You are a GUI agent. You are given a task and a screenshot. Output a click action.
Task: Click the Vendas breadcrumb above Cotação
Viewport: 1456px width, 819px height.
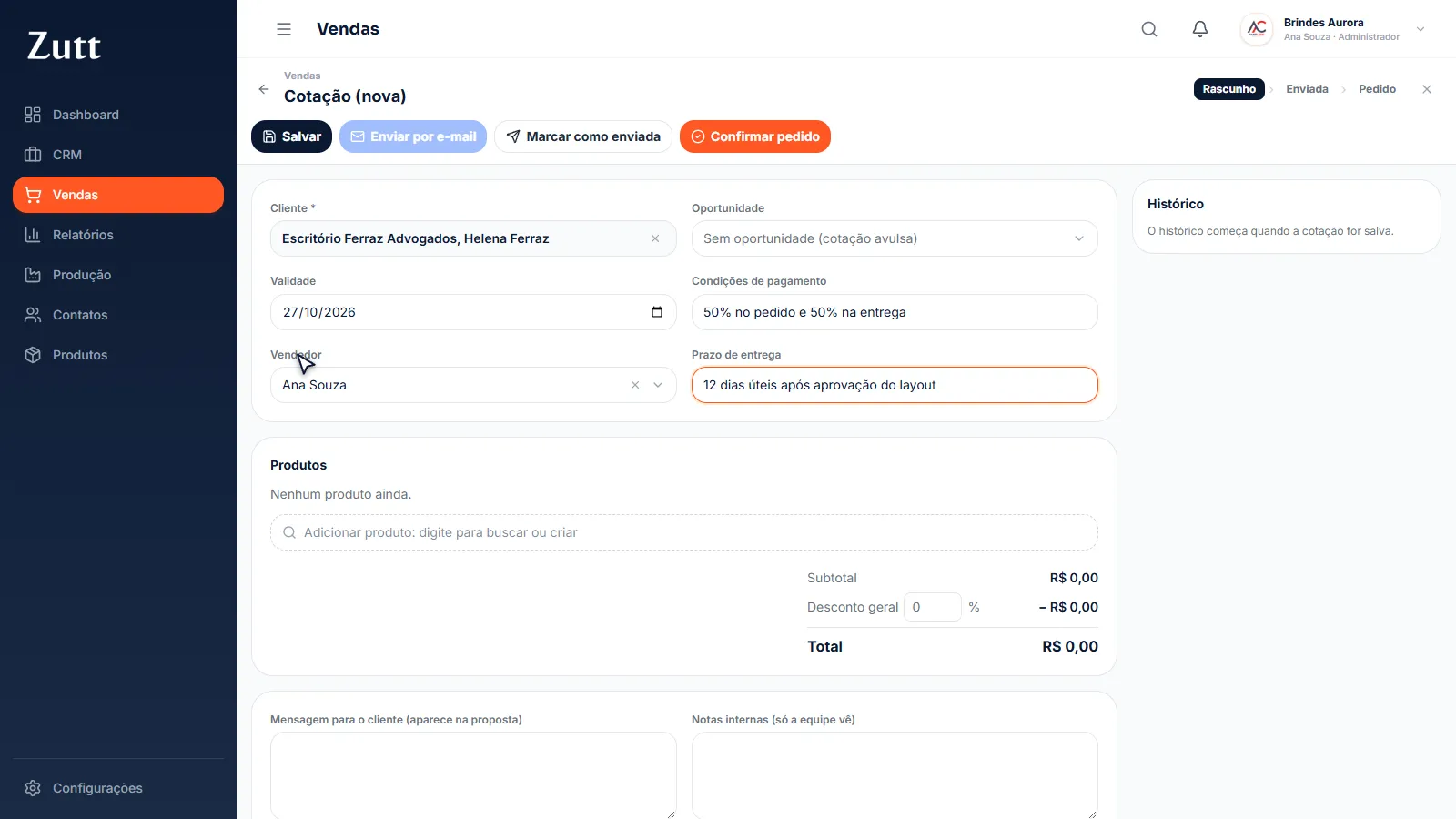[x=302, y=76]
